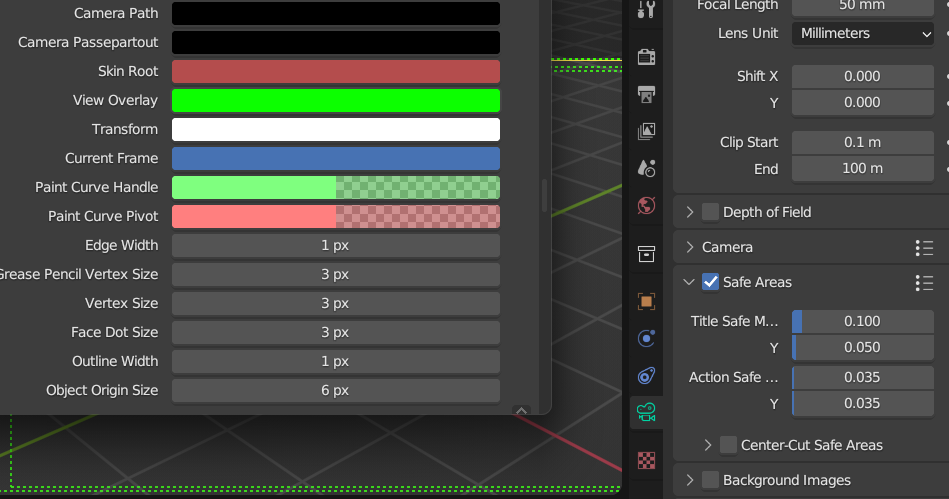Open the View Overlay green color swatch
Image resolution: width=949 pixels, height=499 pixels.
point(336,101)
